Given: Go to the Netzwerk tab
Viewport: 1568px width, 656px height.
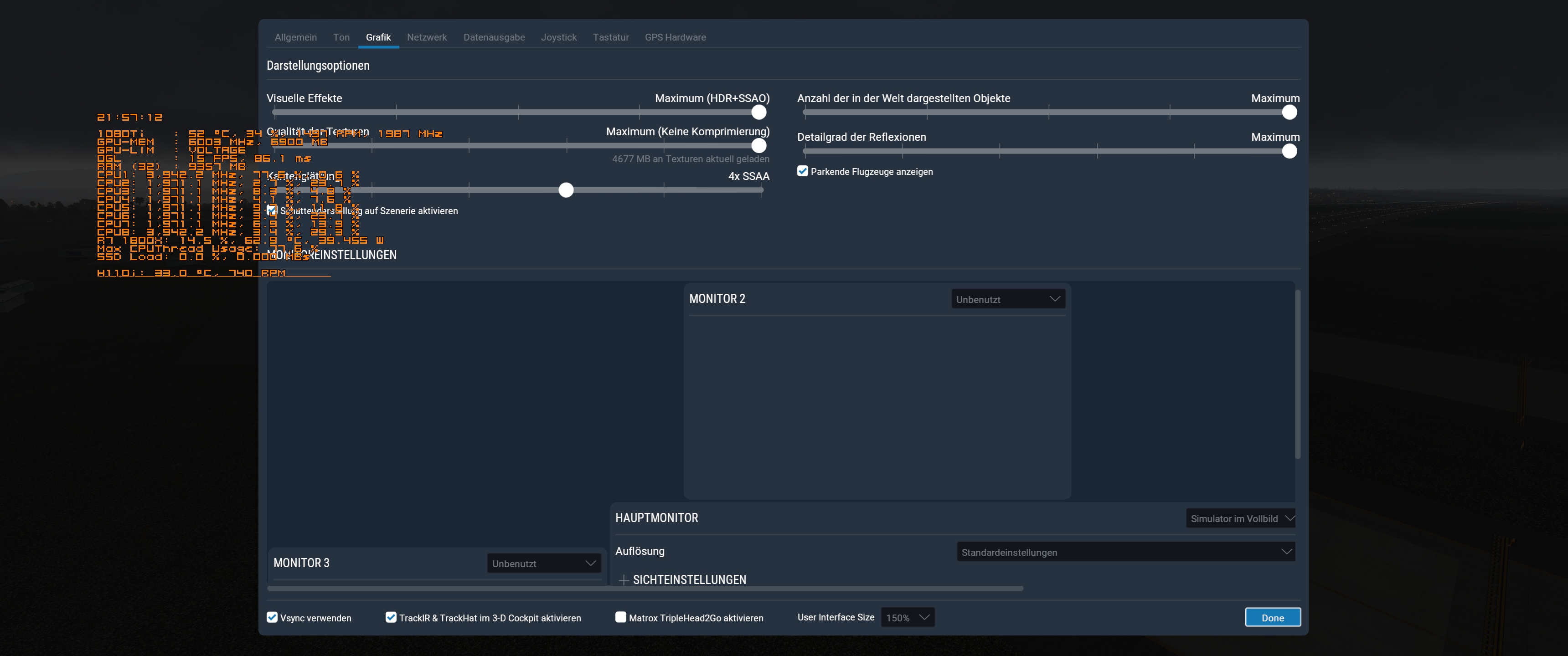Looking at the screenshot, I should point(427,37).
